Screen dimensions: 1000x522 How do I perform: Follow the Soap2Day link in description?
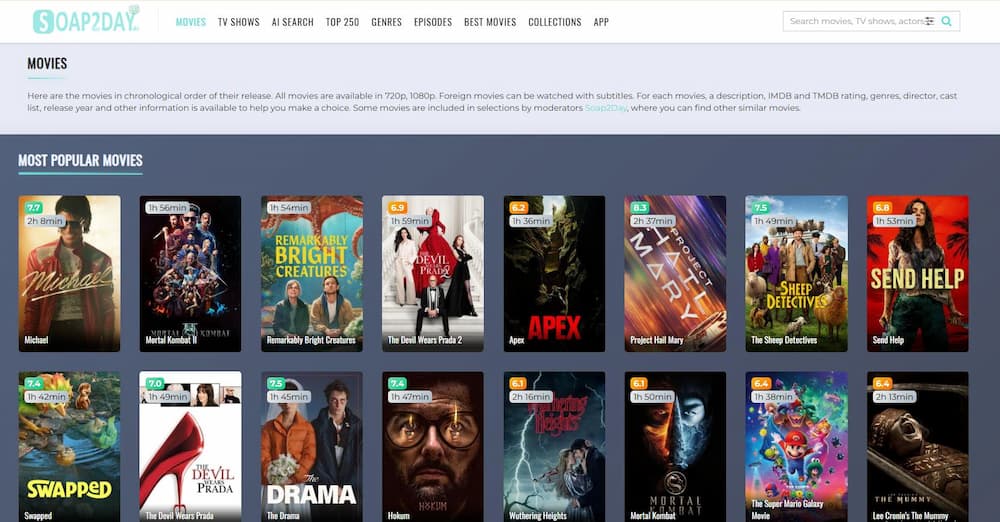pos(606,108)
